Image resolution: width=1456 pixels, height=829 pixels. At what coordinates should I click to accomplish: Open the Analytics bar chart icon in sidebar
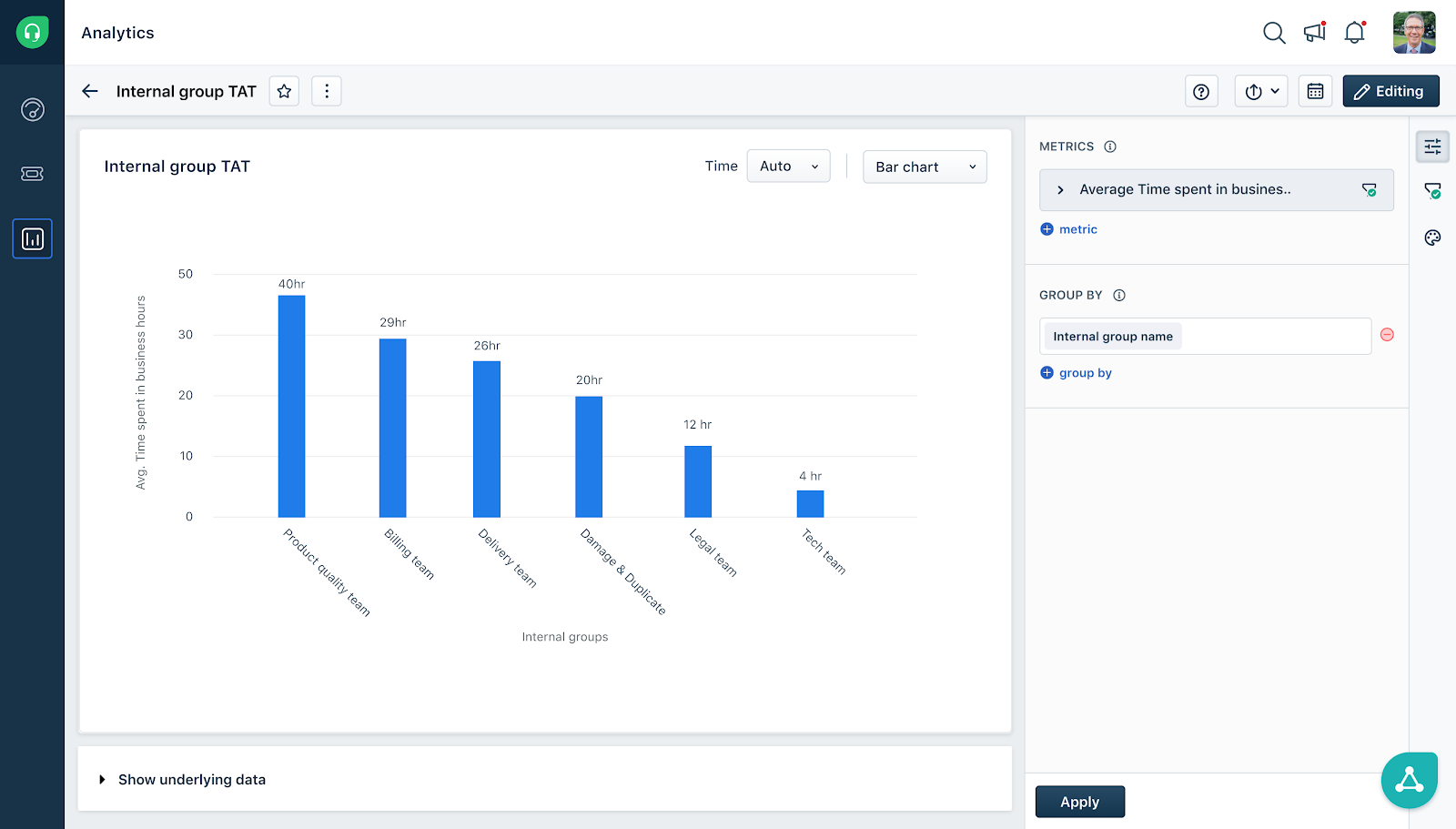32,238
